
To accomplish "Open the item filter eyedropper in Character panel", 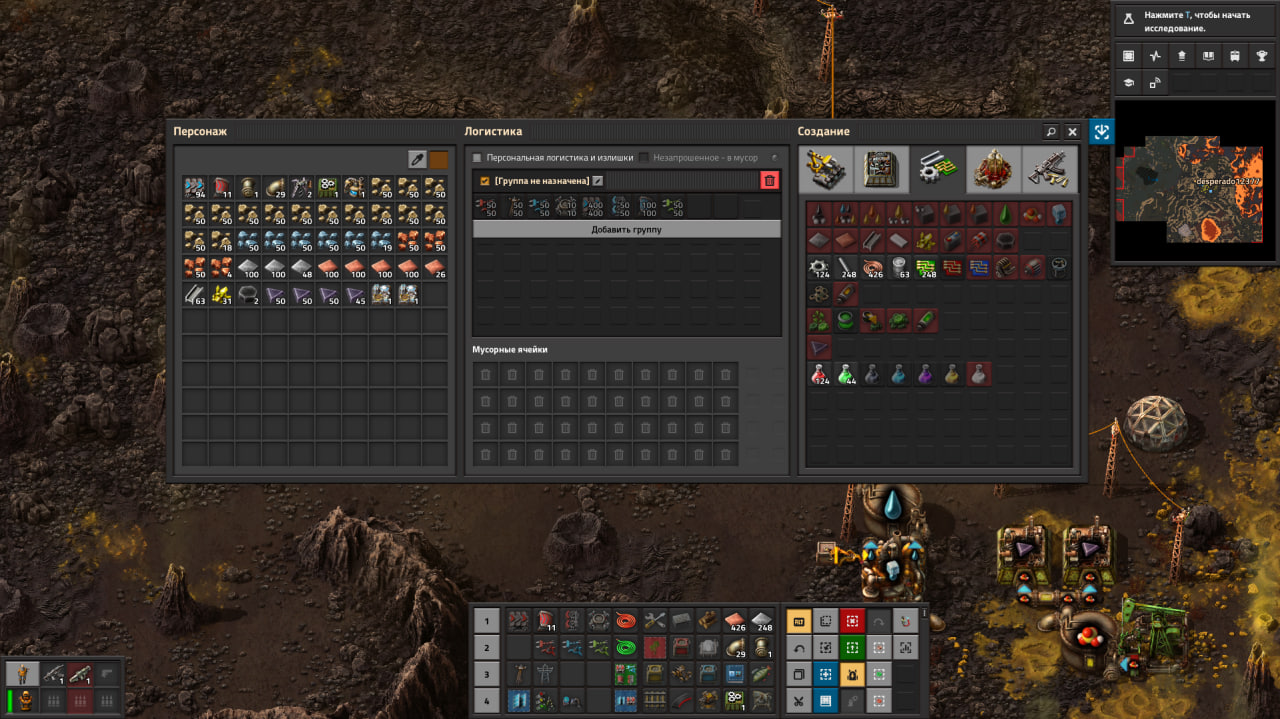I will pyautogui.click(x=417, y=159).
